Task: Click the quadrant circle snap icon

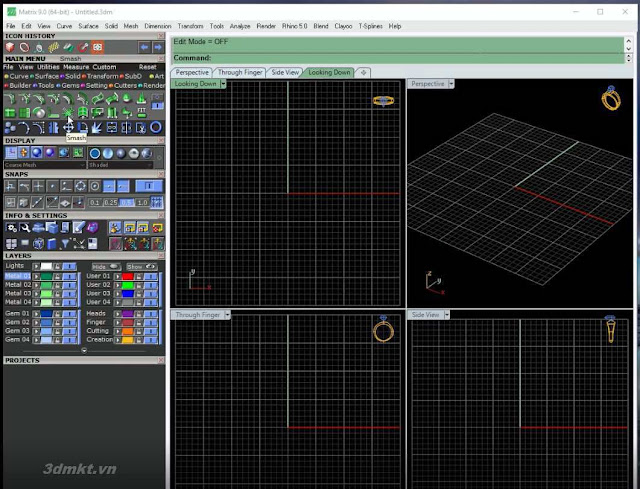Action: pos(80,187)
